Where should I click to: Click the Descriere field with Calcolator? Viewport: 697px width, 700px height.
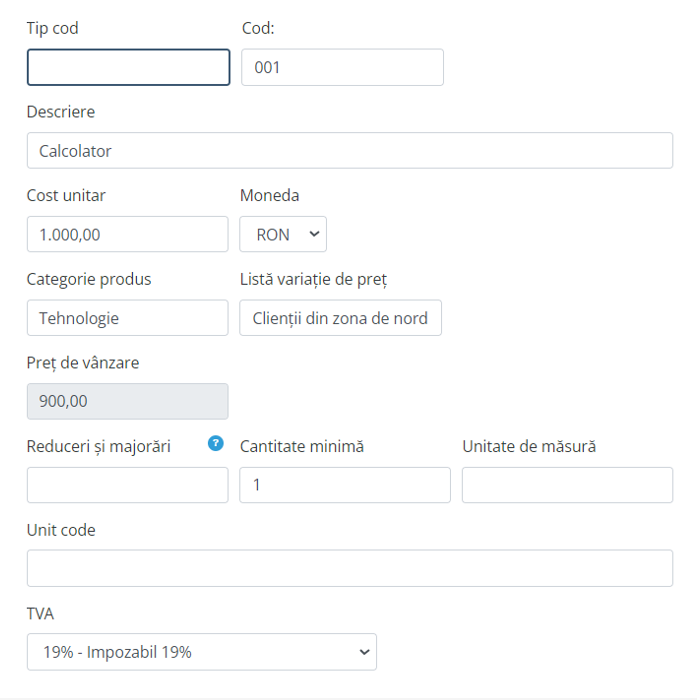click(349, 151)
